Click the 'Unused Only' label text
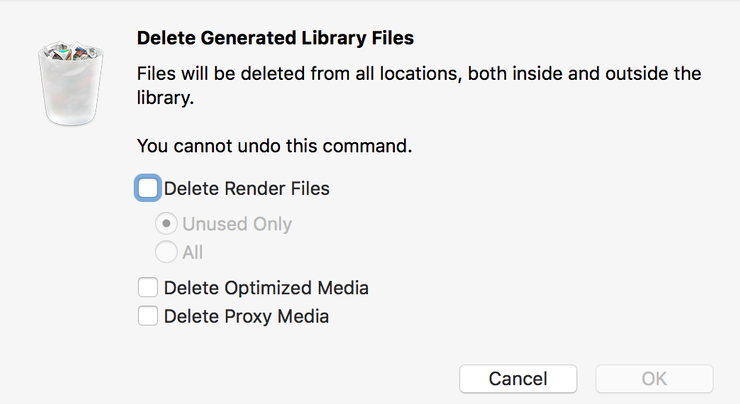 coord(237,224)
